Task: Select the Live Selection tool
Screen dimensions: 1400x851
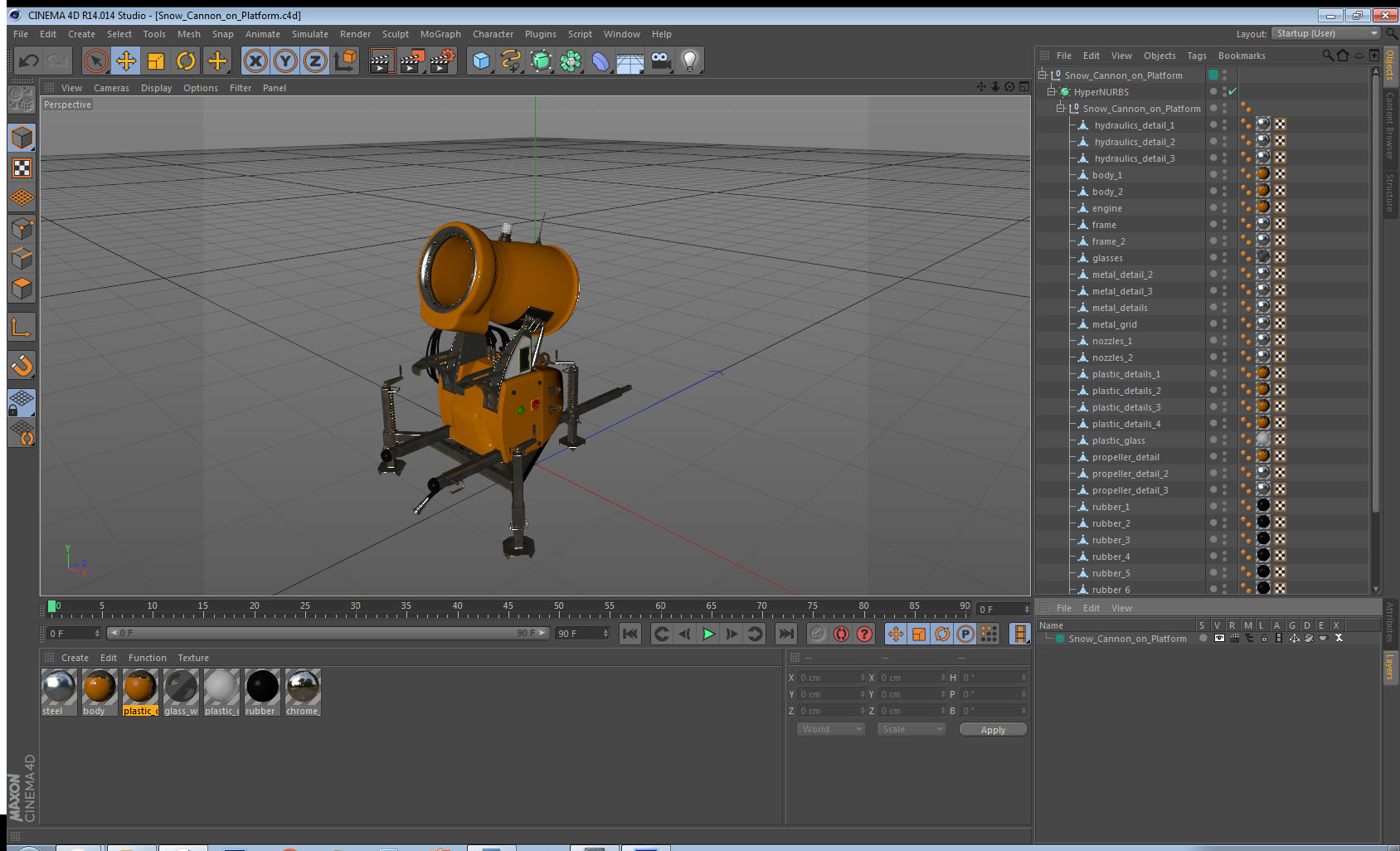Action: [x=96, y=61]
